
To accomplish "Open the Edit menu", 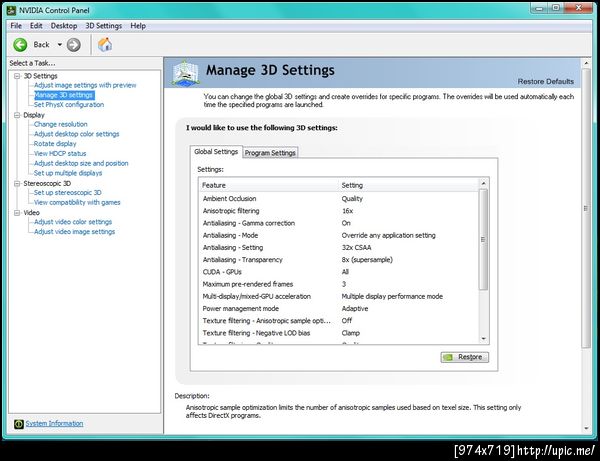I will pyautogui.click(x=36, y=26).
